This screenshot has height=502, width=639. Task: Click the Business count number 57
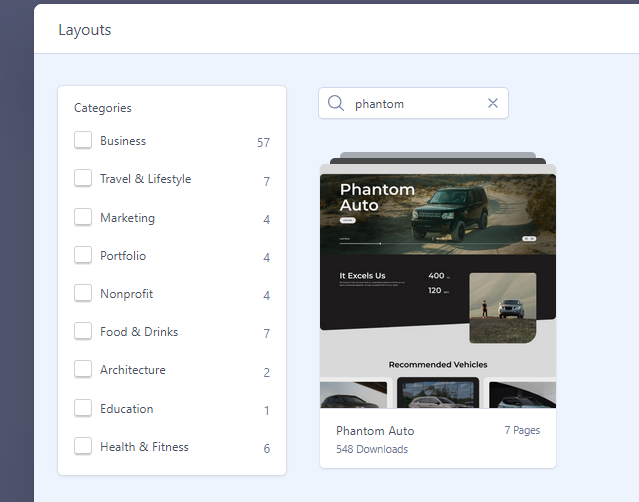(263, 143)
